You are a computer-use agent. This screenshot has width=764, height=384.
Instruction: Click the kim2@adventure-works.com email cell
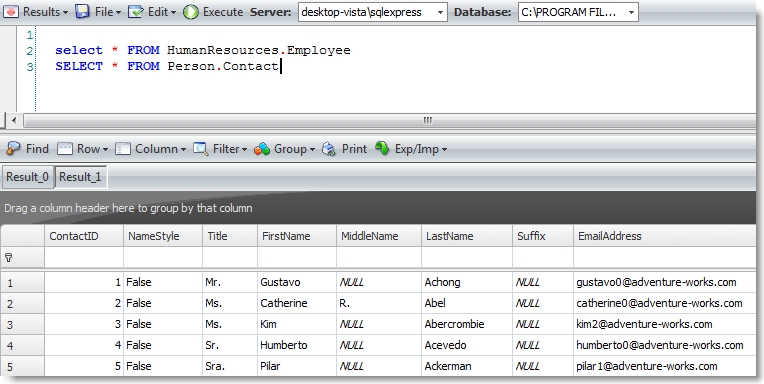(665, 324)
